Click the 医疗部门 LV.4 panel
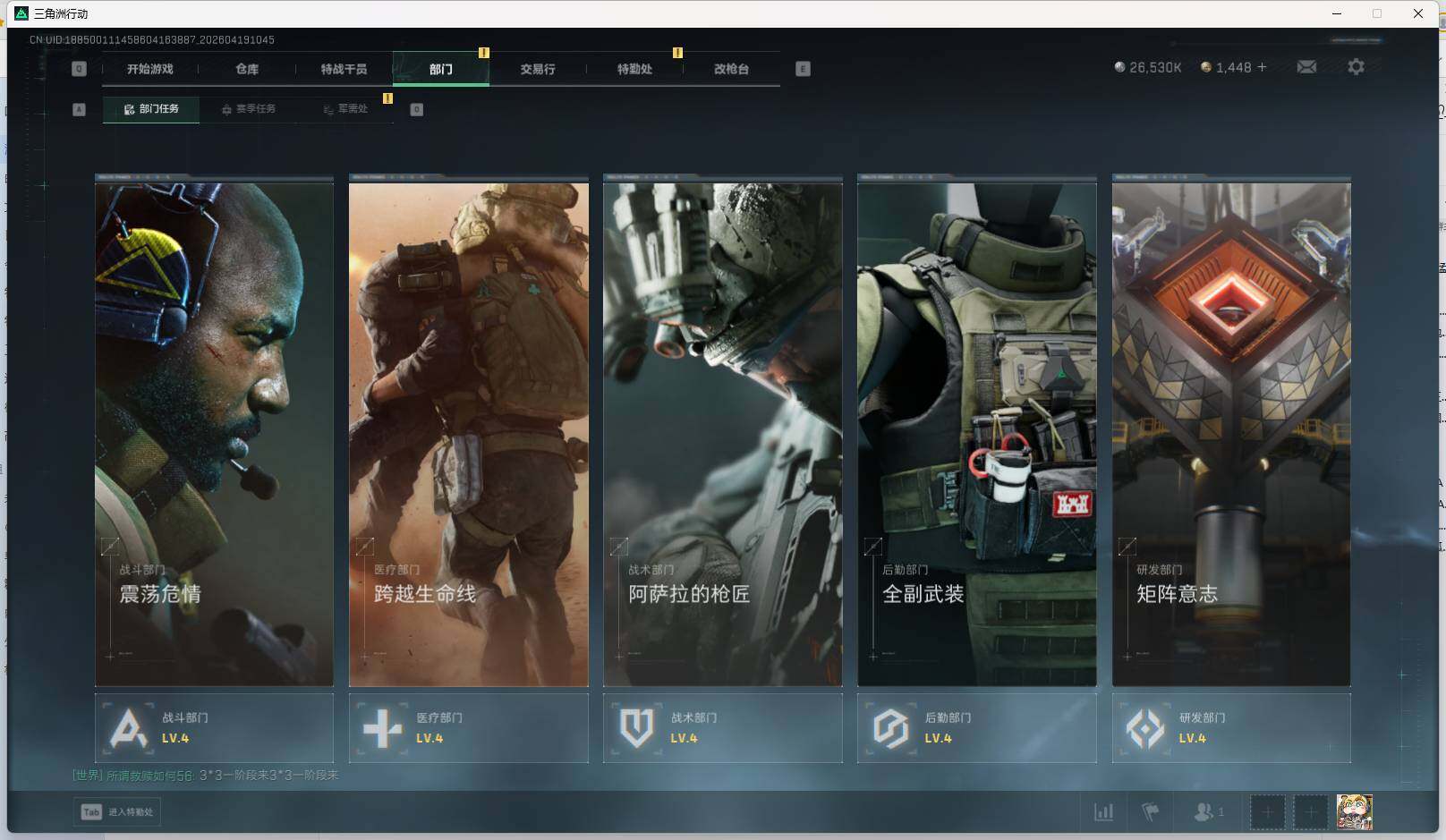 469,728
